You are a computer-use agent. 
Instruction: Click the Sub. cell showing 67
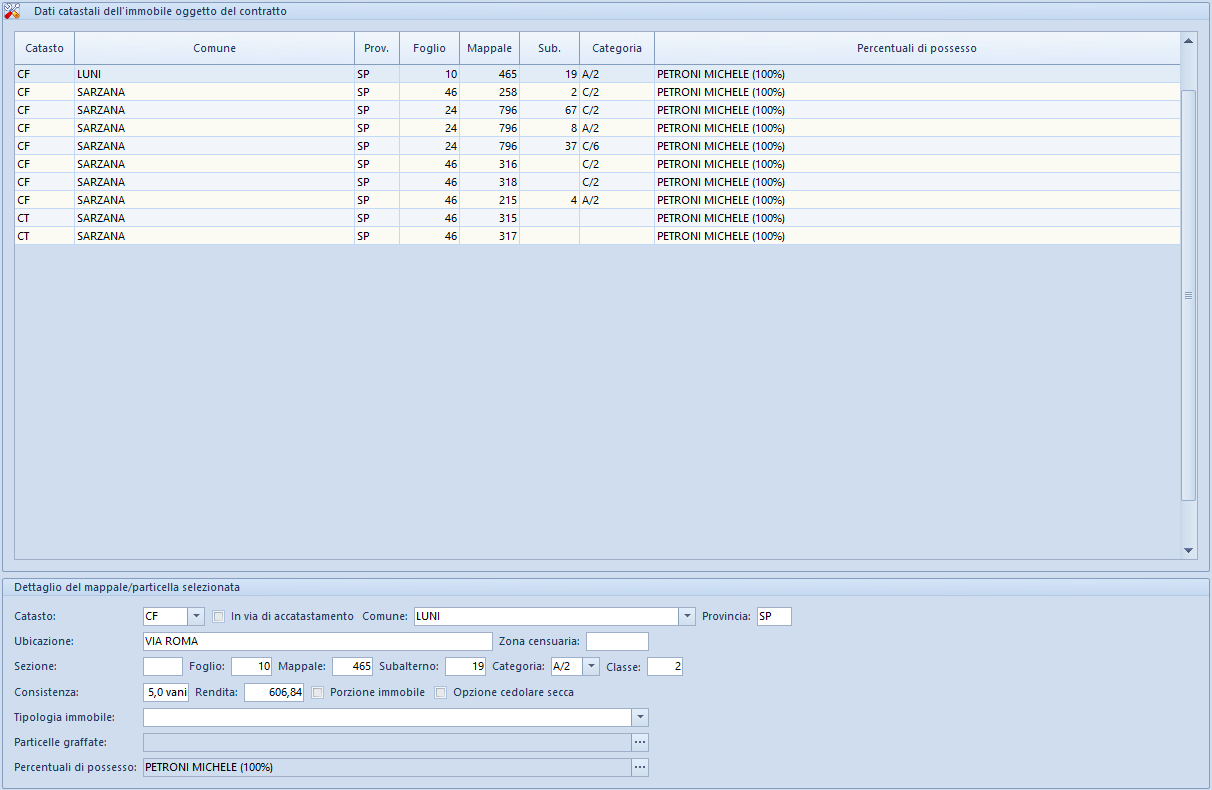[550, 110]
